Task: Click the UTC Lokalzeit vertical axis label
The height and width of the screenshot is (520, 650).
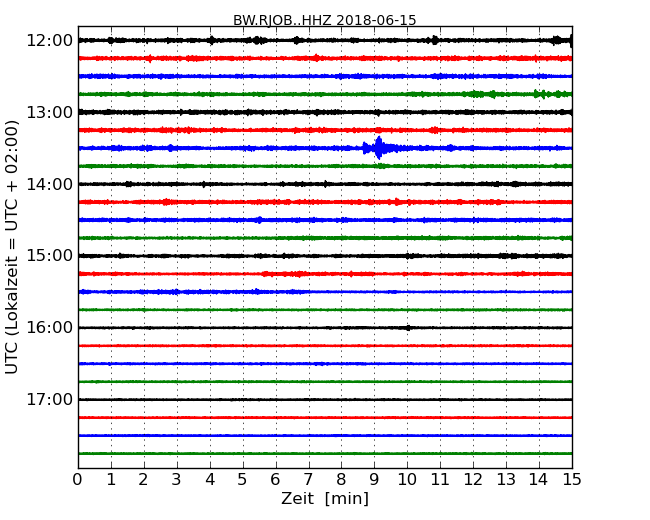Action: click(x=12, y=247)
